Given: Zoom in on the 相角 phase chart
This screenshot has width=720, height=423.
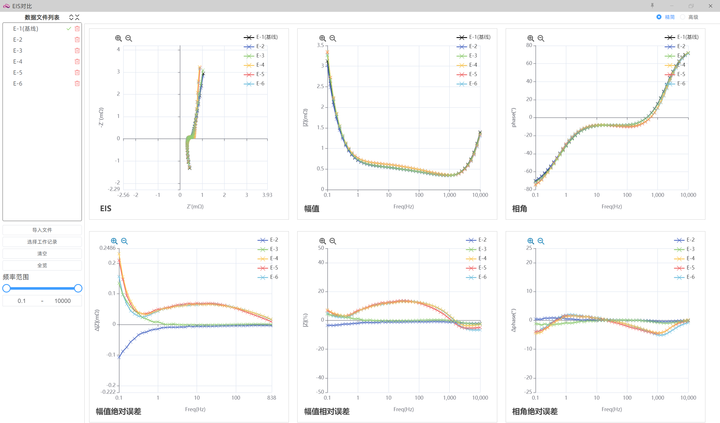Looking at the screenshot, I should click(x=531, y=39).
